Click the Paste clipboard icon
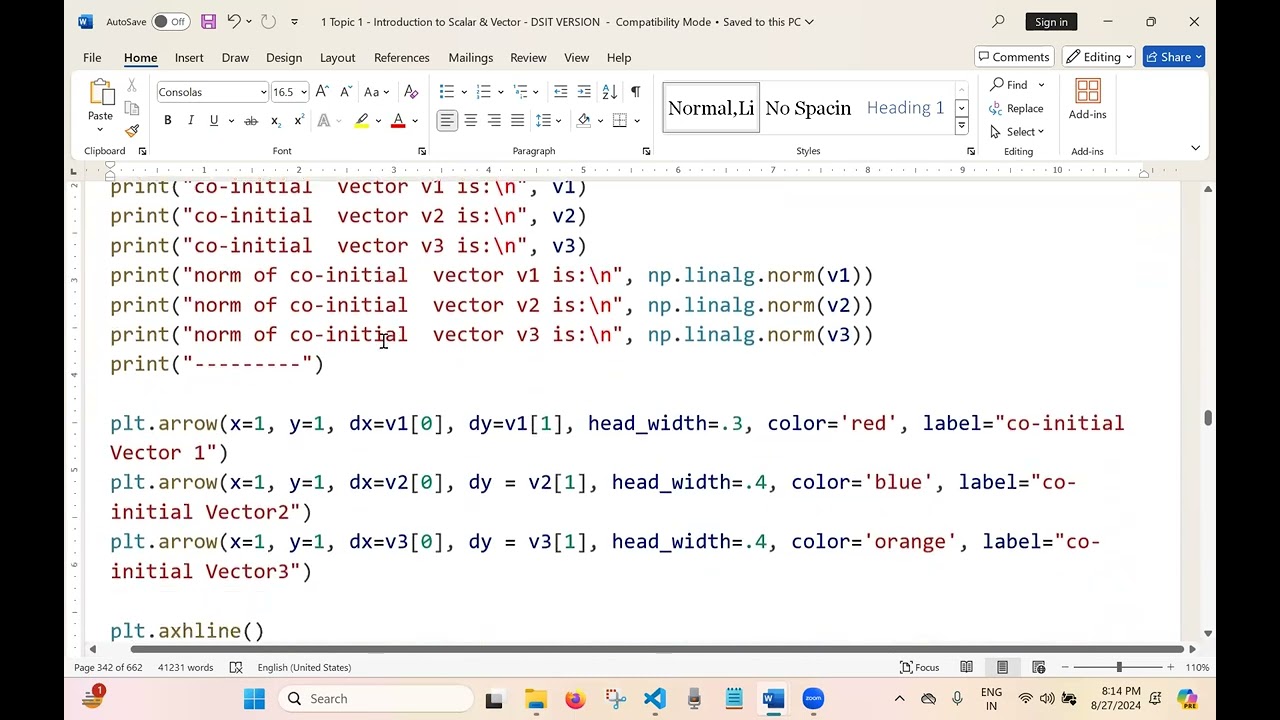The height and width of the screenshot is (720, 1280). point(101,94)
